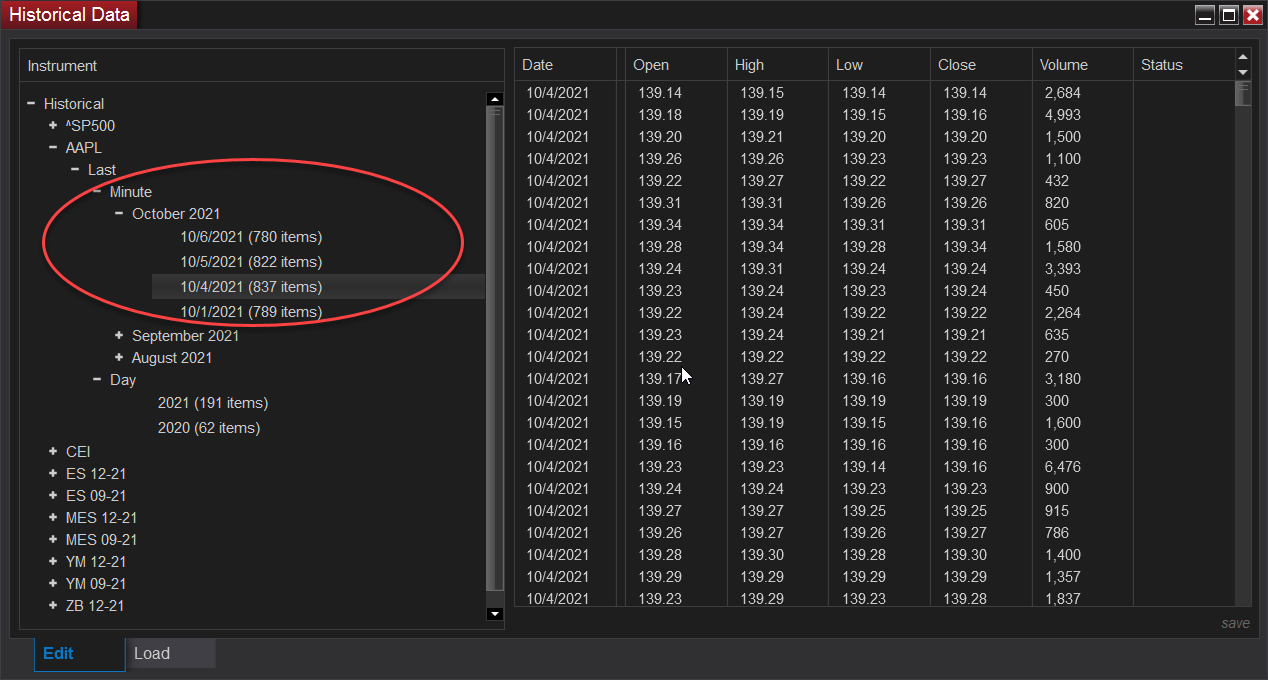Viewport: 1268px width, 680px height.
Task: Collapse the Last data type node
Action: (75, 169)
